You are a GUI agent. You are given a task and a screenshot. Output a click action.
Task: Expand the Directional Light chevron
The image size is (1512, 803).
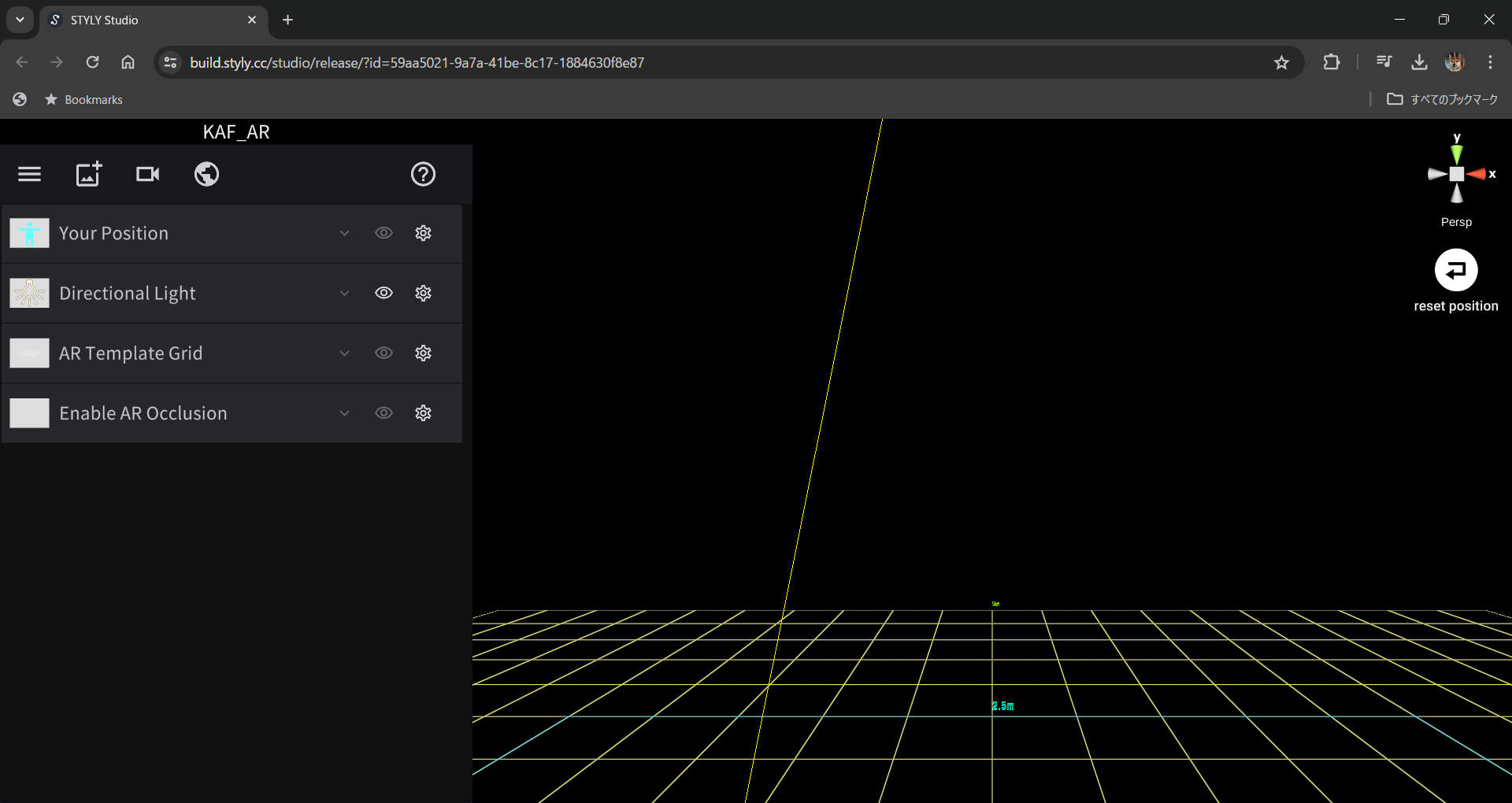[344, 293]
